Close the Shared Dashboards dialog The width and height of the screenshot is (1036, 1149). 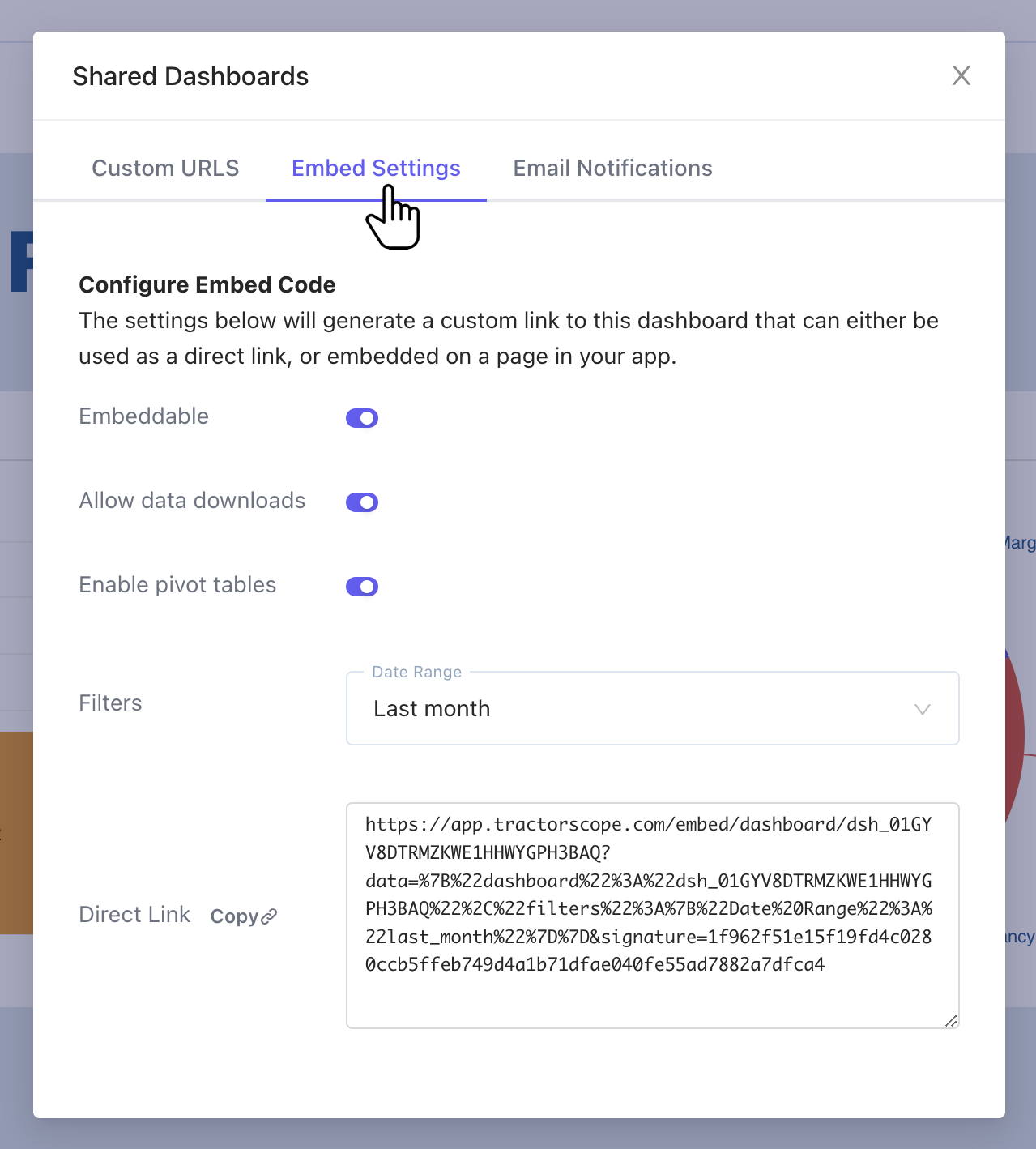click(x=961, y=75)
